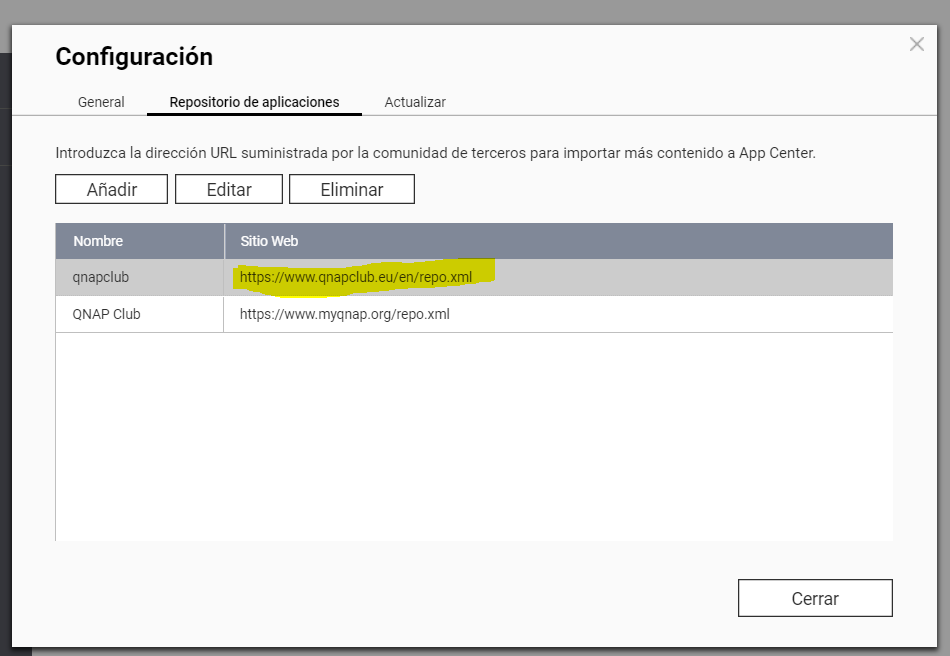This screenshot has width=950, height=656.
Task: Click the URL instruction text above buttons
Action: 435,154
